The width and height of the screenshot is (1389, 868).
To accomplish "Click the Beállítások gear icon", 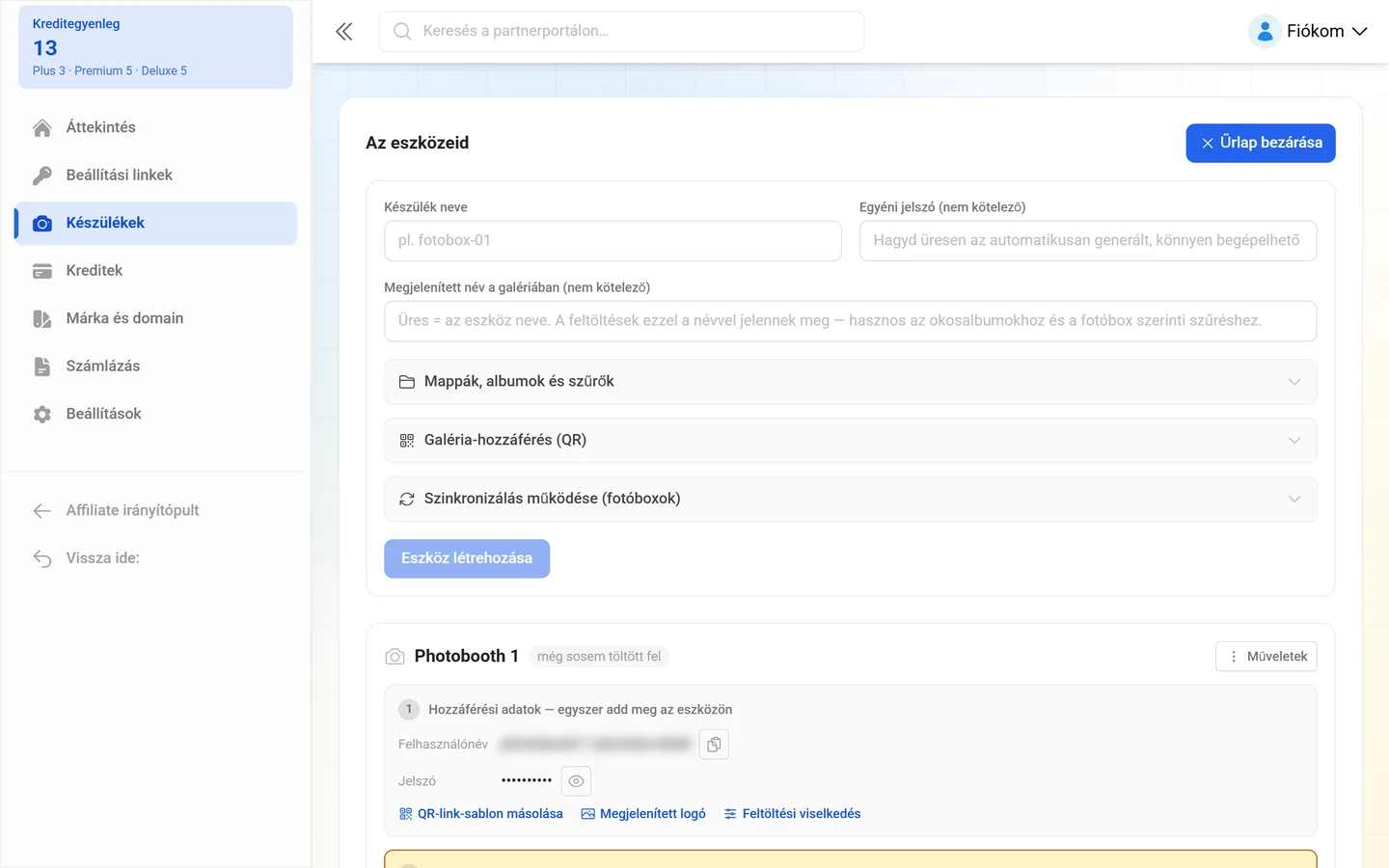I will [x=42, y=415].
